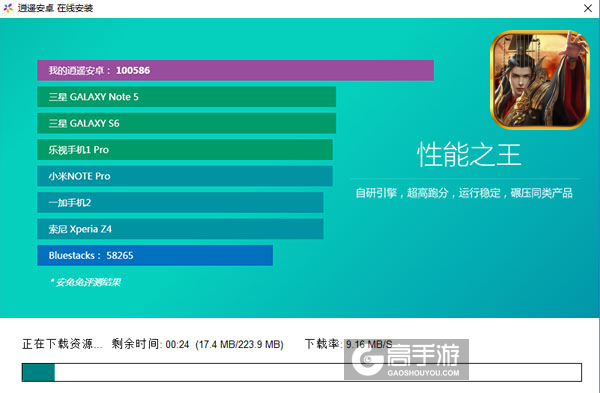Click the 自研引擎，超高跑分 tagline text
This screenshot has height=393, width=600.
tap(464, 193)
